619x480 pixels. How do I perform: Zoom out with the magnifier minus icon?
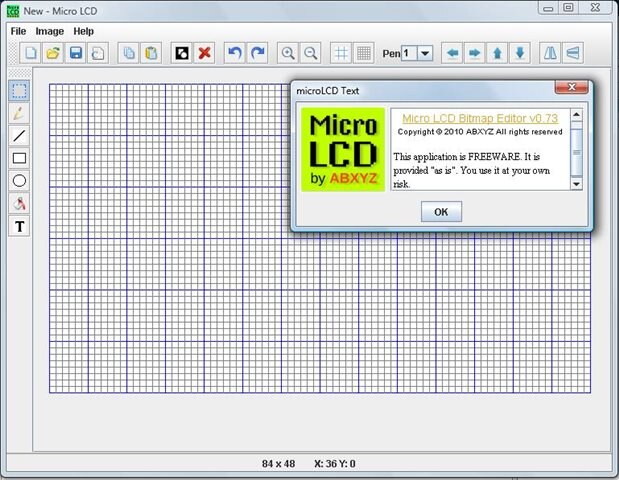click(310, 53)
